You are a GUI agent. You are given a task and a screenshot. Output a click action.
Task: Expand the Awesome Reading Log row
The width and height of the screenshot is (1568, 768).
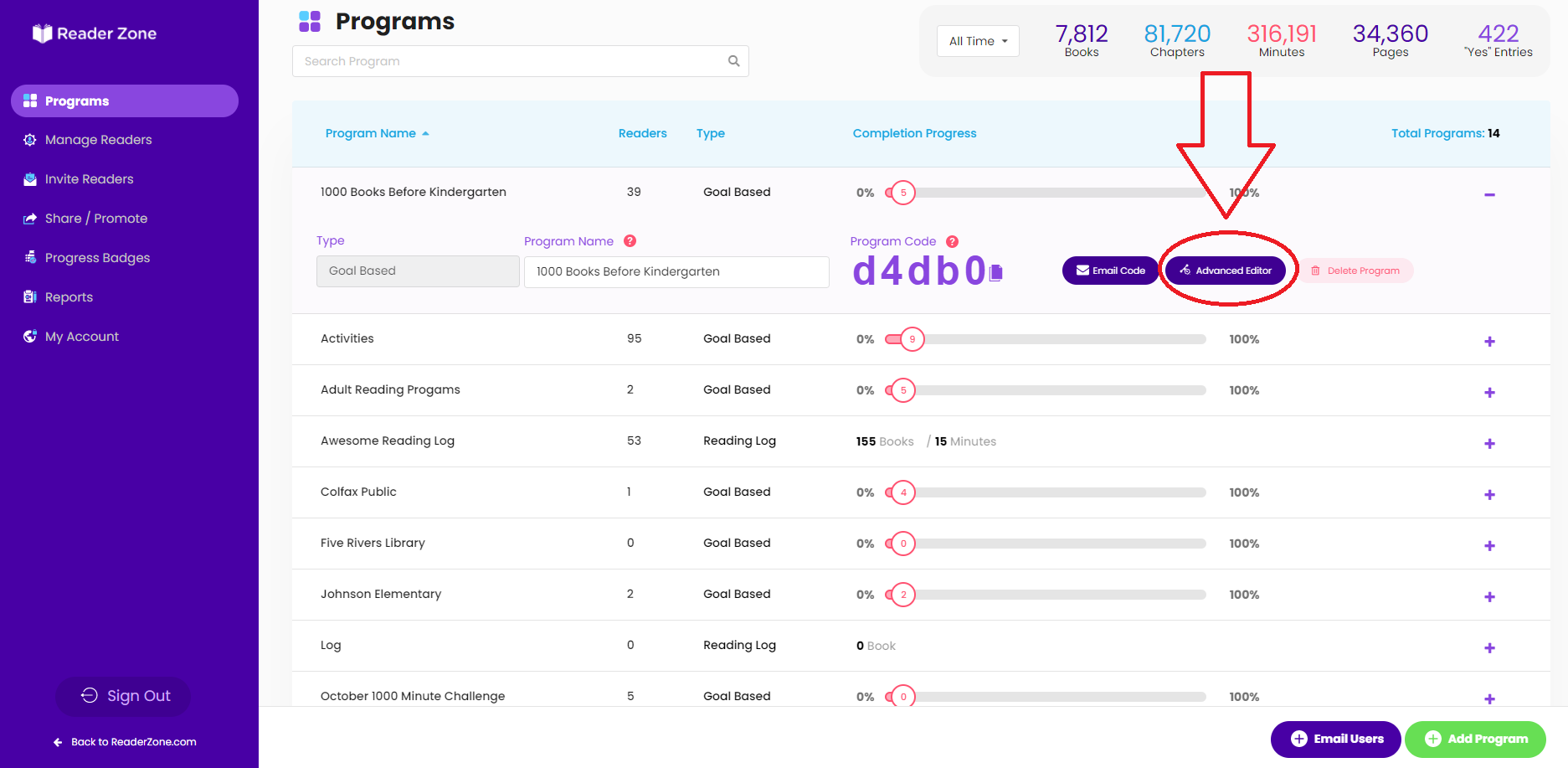click(x=1489, y=443)
